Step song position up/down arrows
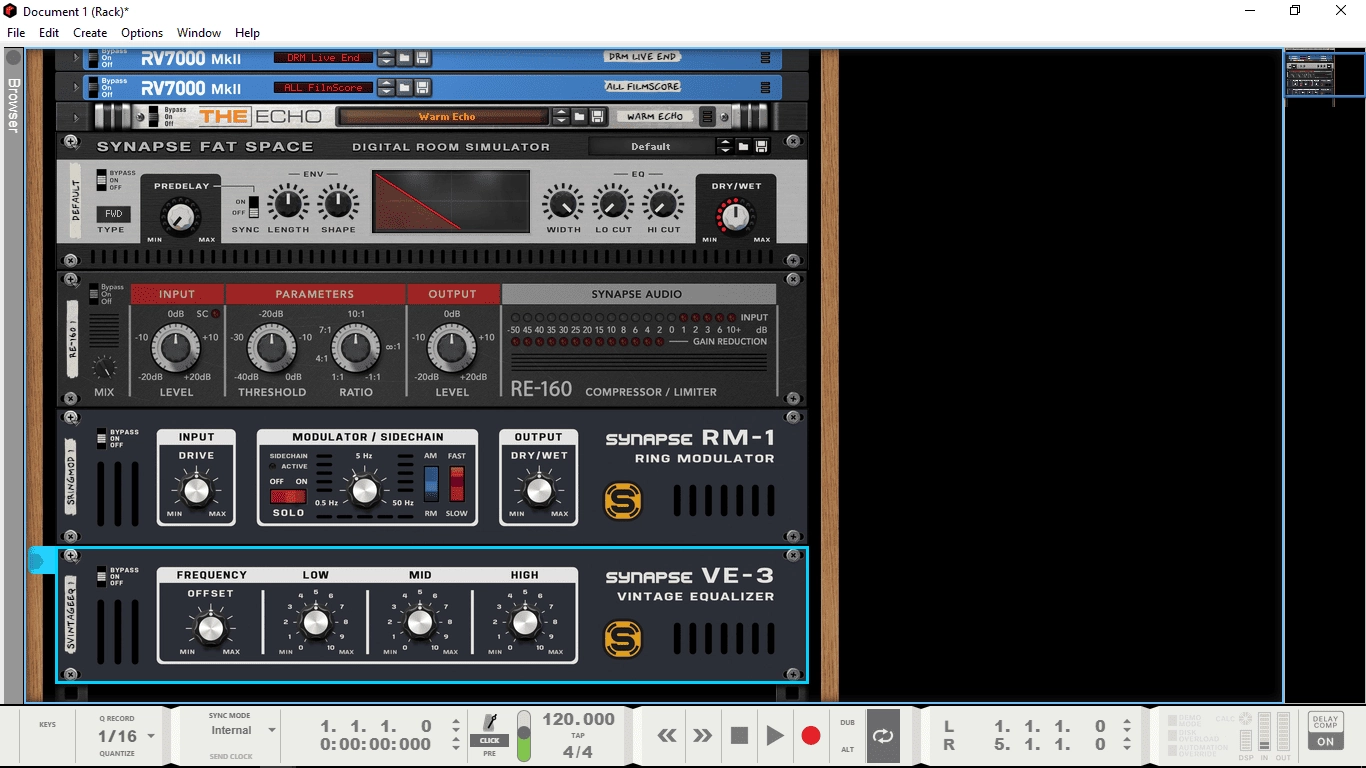 (x=456, y=727)
